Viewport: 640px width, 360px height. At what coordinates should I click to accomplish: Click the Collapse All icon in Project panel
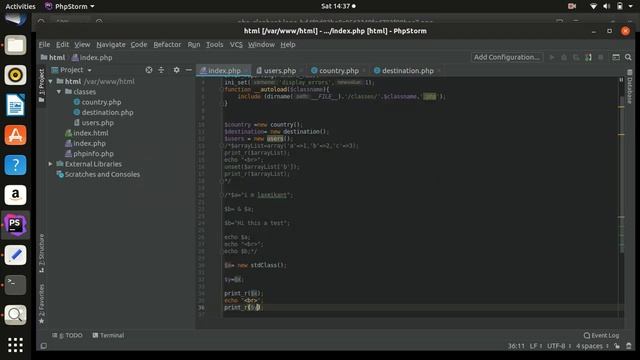pos(161,70)
